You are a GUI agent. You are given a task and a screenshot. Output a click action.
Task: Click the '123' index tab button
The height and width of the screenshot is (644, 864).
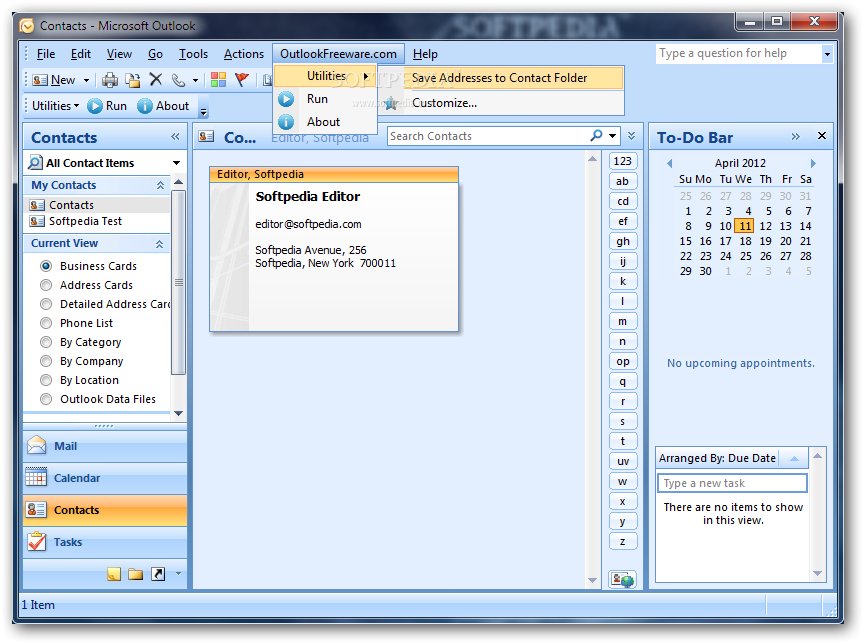[x=623, y=161]
